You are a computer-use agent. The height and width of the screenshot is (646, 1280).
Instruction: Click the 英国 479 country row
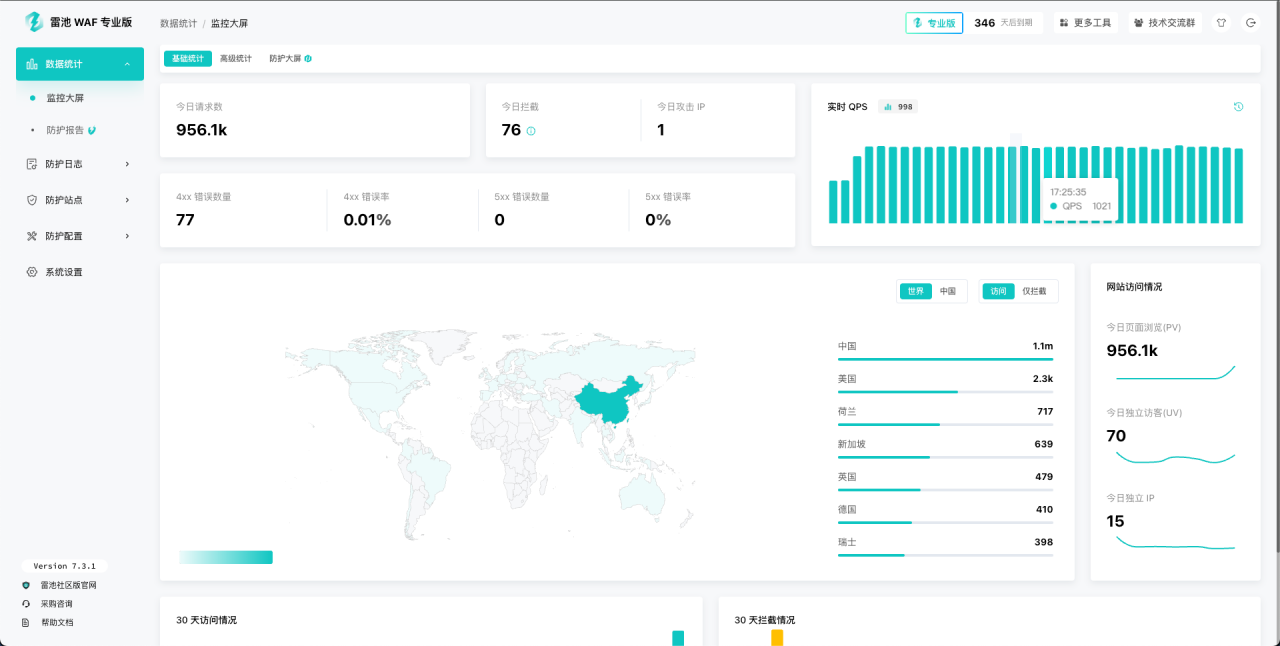(945, 479)
